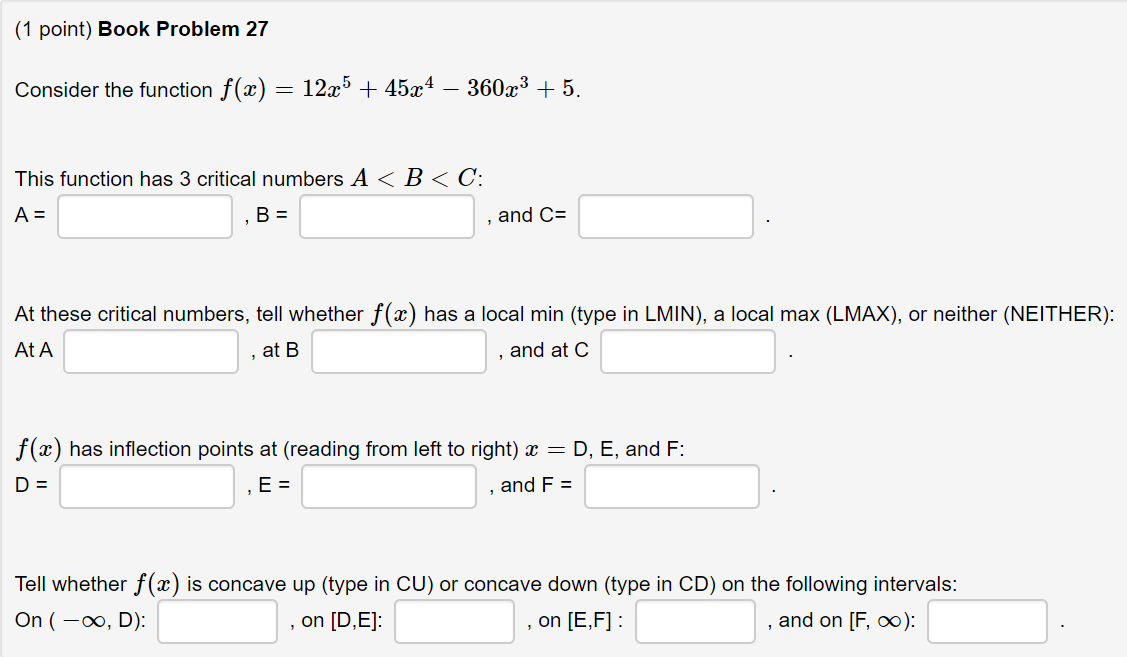Viewport: 1127px width, 657px height.
Task: Click the inflection point F input box
Action: [x=671, y=486]
